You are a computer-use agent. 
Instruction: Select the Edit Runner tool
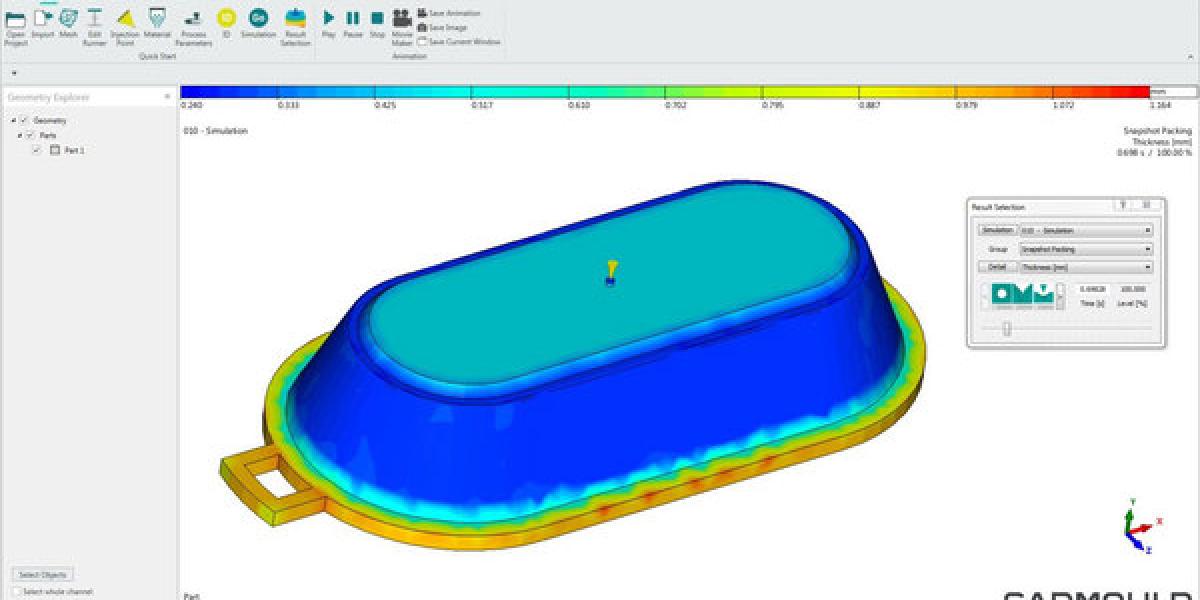(94, 20)
